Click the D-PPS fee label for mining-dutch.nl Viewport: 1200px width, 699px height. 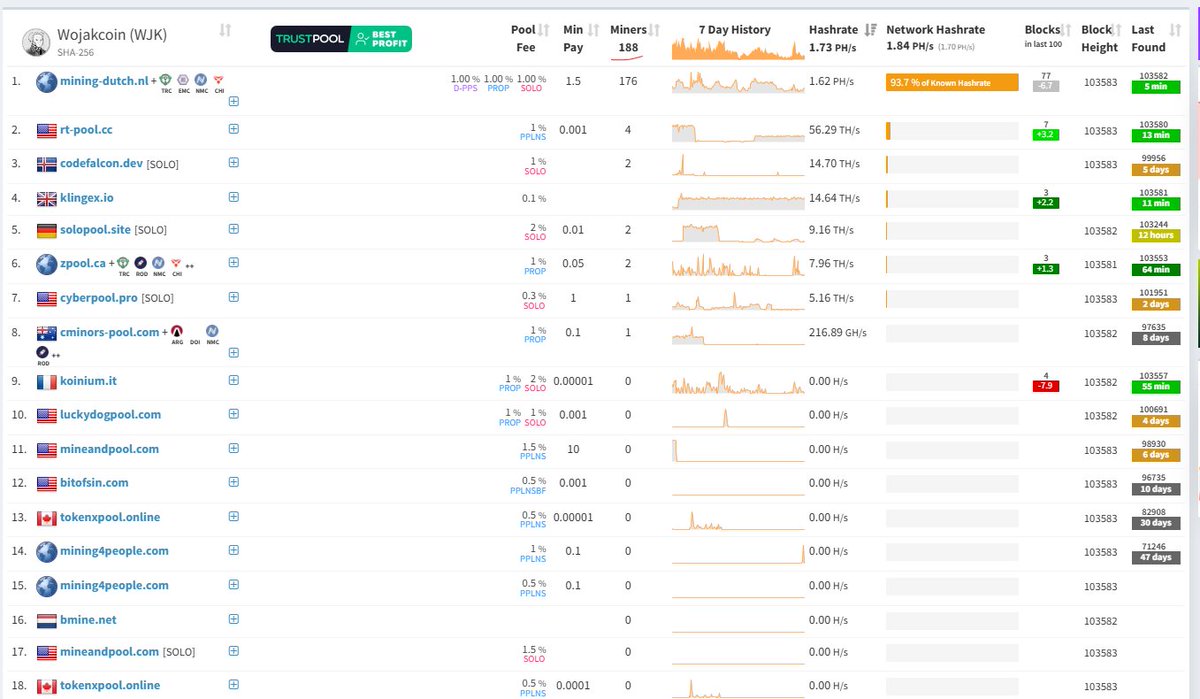pos(464,89)
